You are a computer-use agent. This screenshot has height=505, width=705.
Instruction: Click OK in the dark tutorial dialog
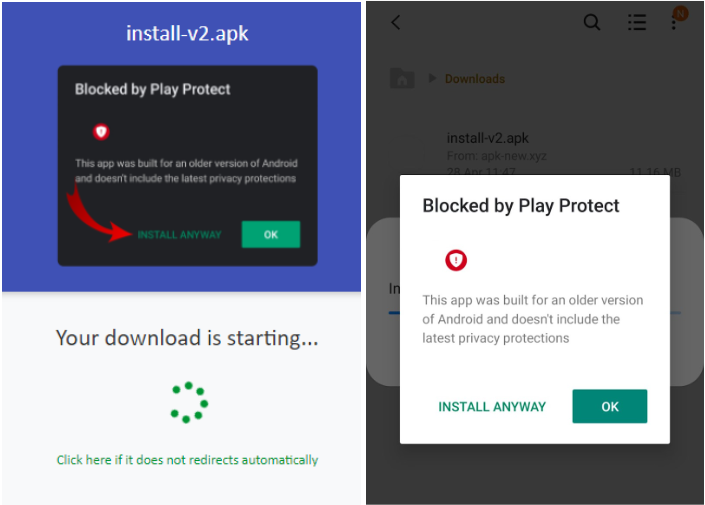coord(271,235)
